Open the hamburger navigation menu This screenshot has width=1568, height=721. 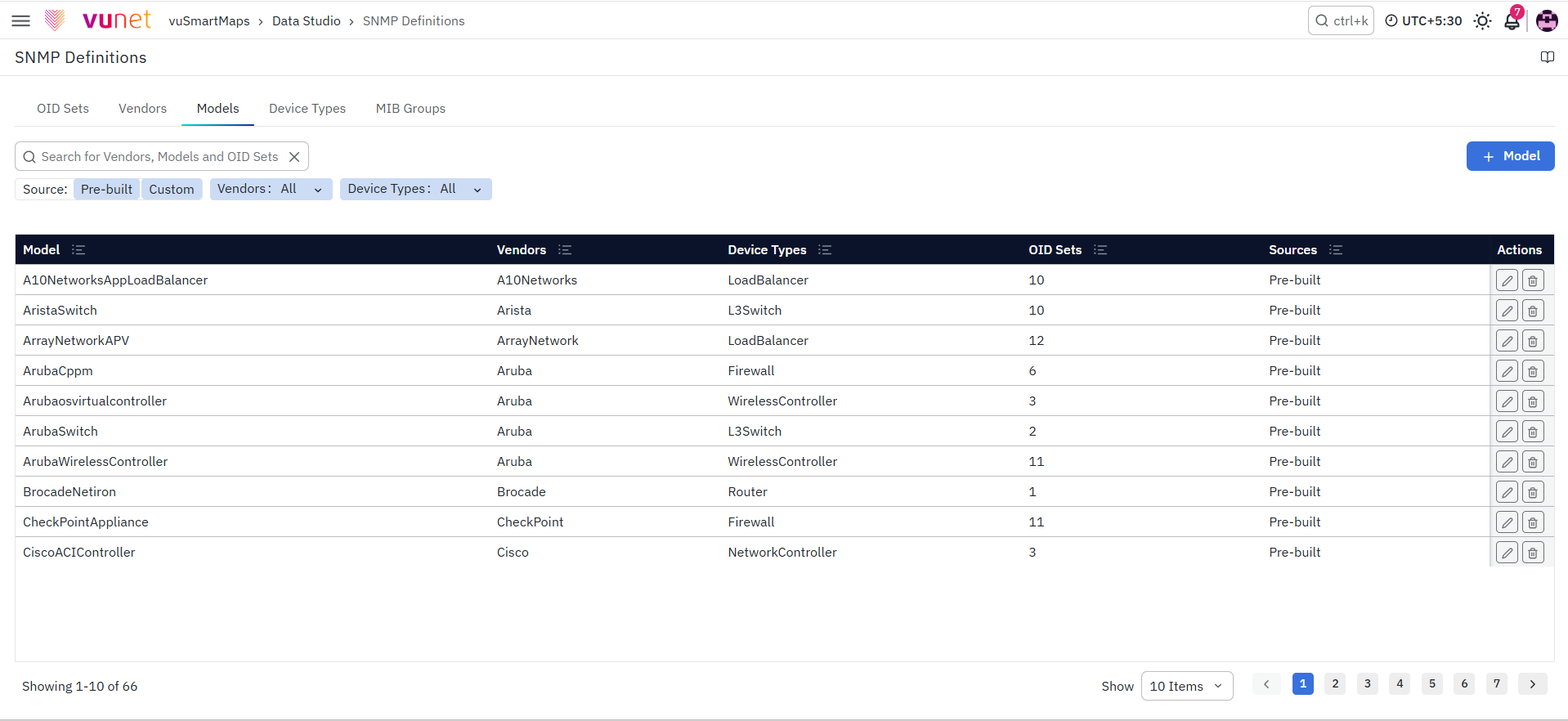[x=21, y=20]
